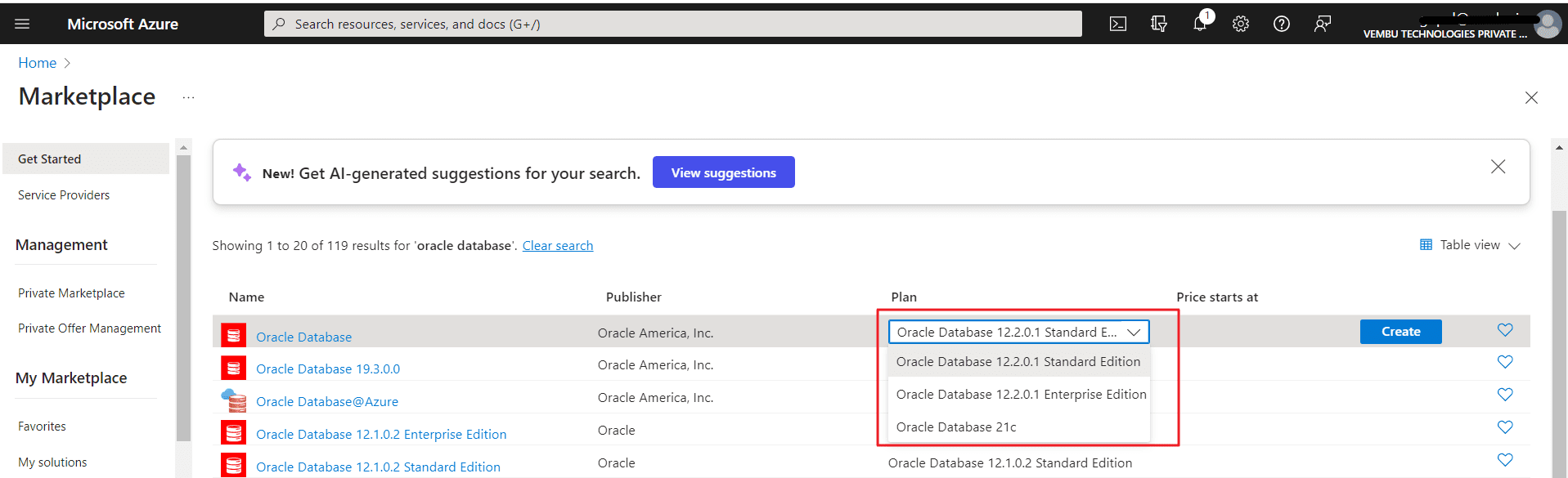Open the Azure portal hamburger menu
The image size is (1568, 478).
(x=22, y=24)
